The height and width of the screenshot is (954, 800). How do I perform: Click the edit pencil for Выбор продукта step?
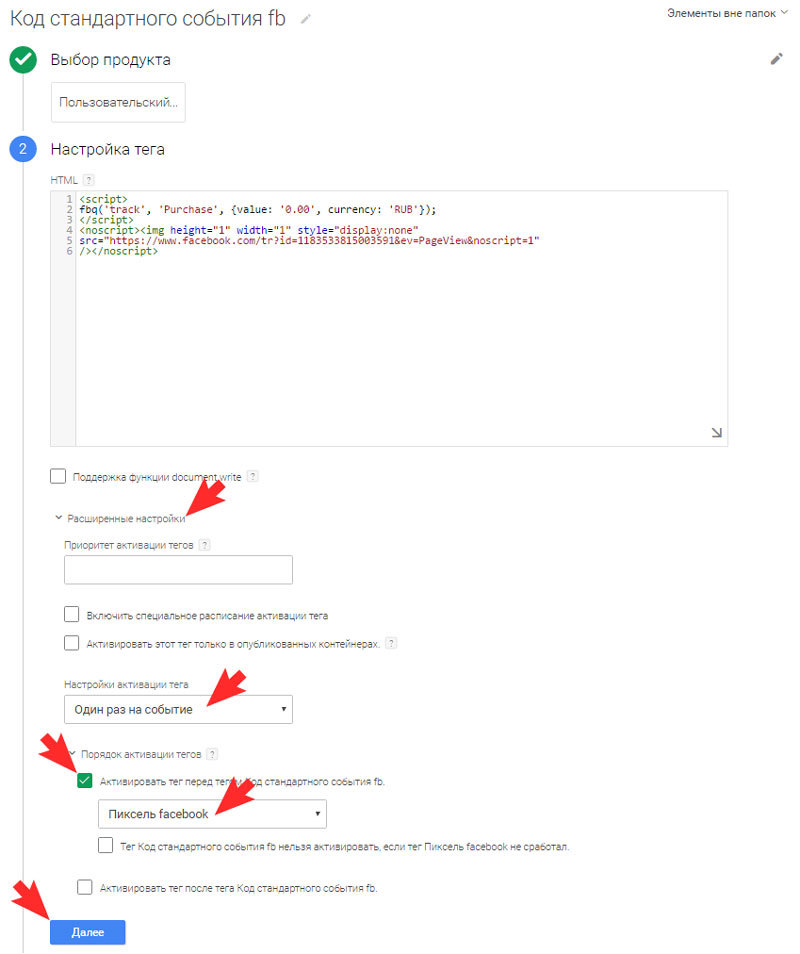(x=776, y=59)
